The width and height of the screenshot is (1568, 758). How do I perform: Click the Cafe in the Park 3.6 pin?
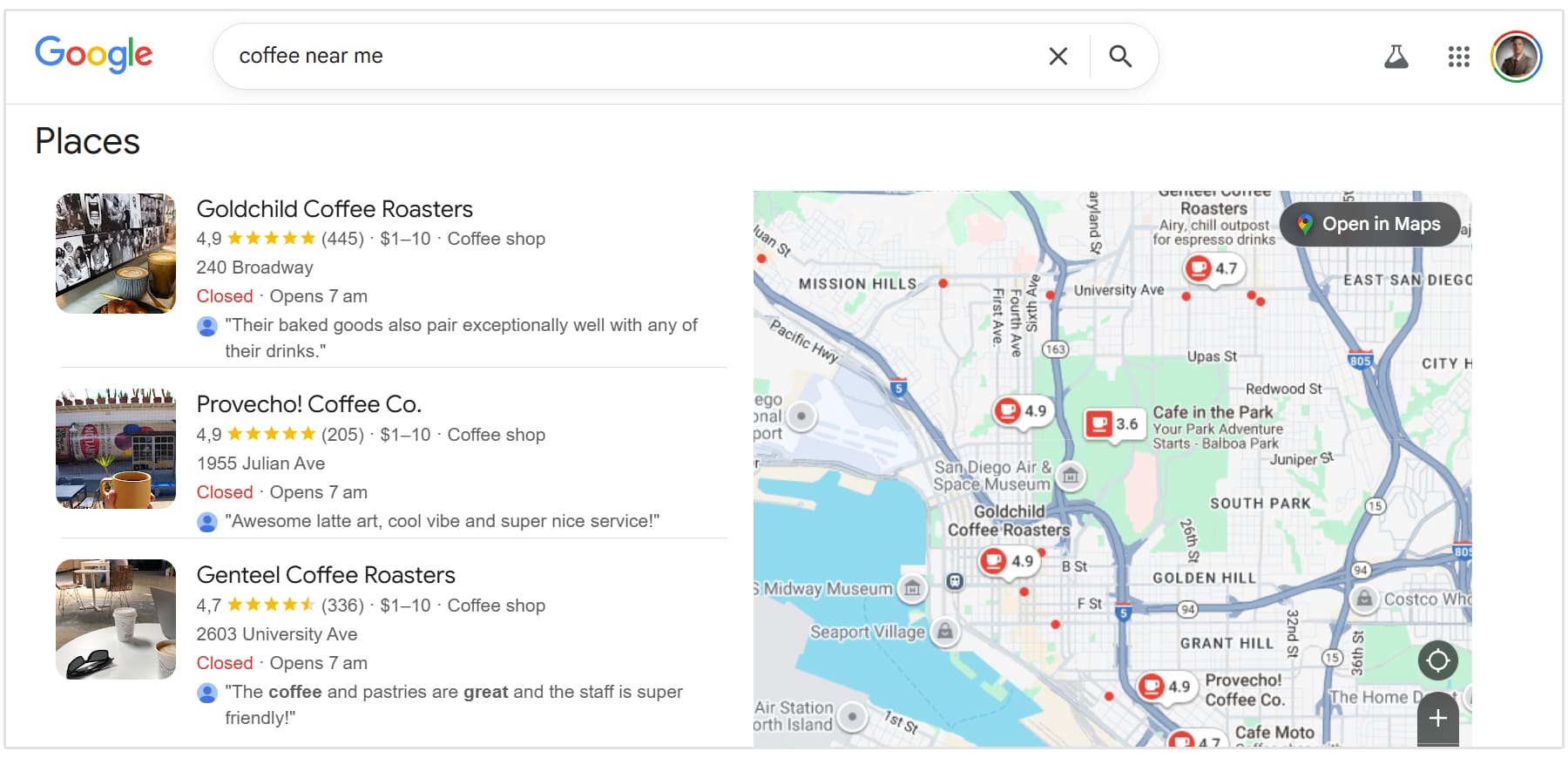pyautogui.click(x=1112, y=424)
